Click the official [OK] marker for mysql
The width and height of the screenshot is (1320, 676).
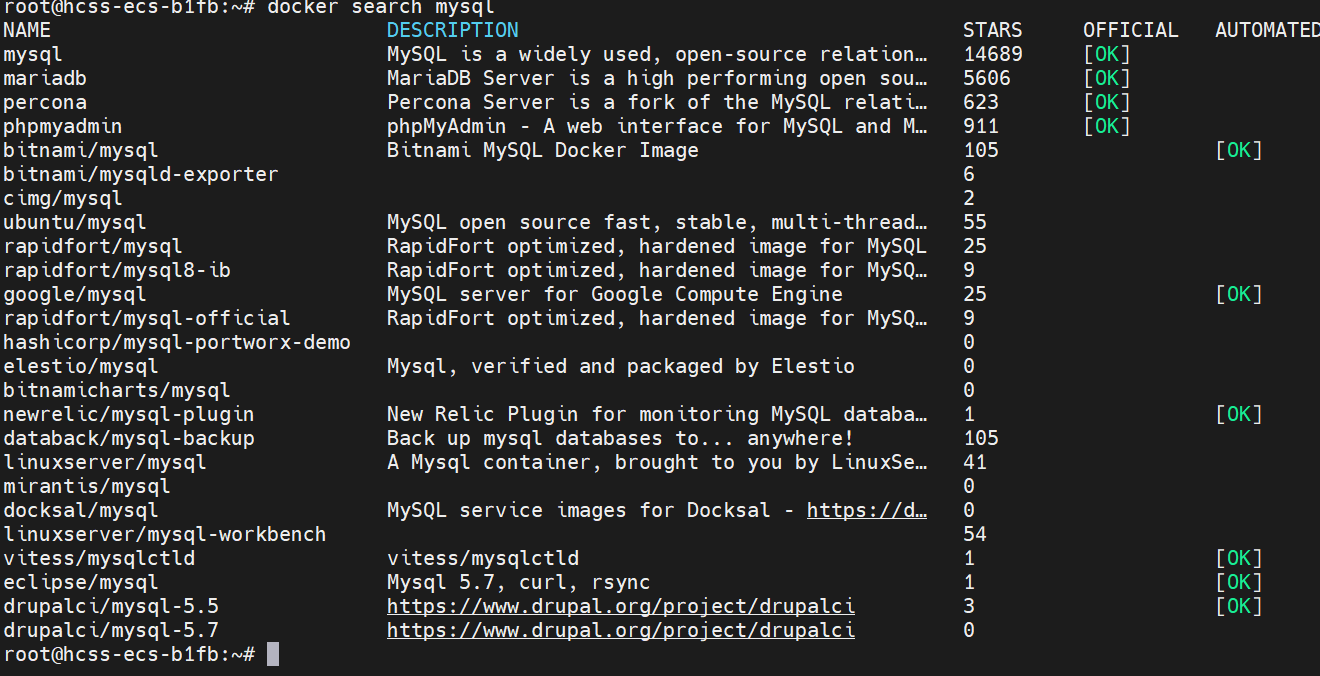tap(1107, 55)
